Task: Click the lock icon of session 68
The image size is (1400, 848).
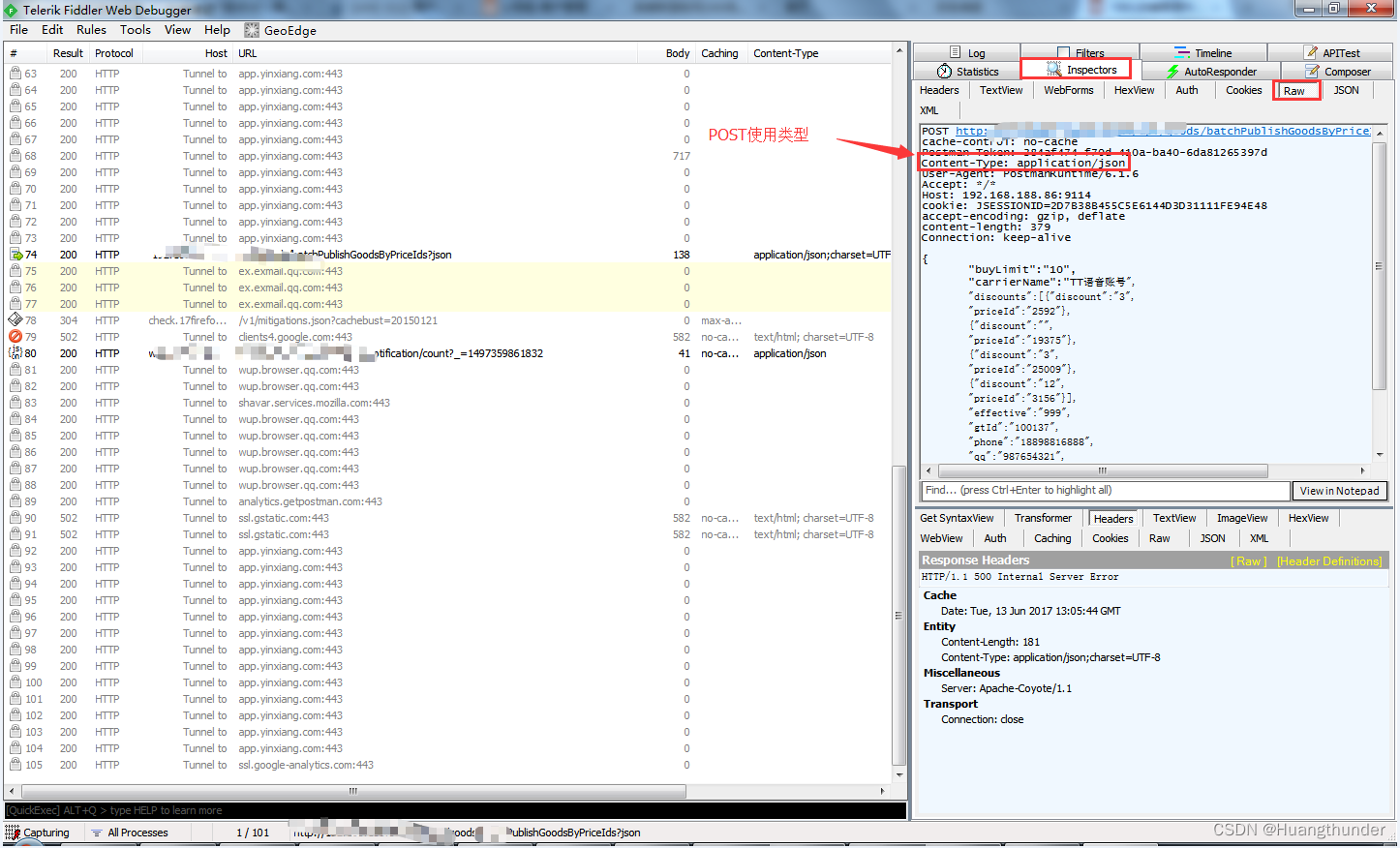Action: [x=15, y=156]
